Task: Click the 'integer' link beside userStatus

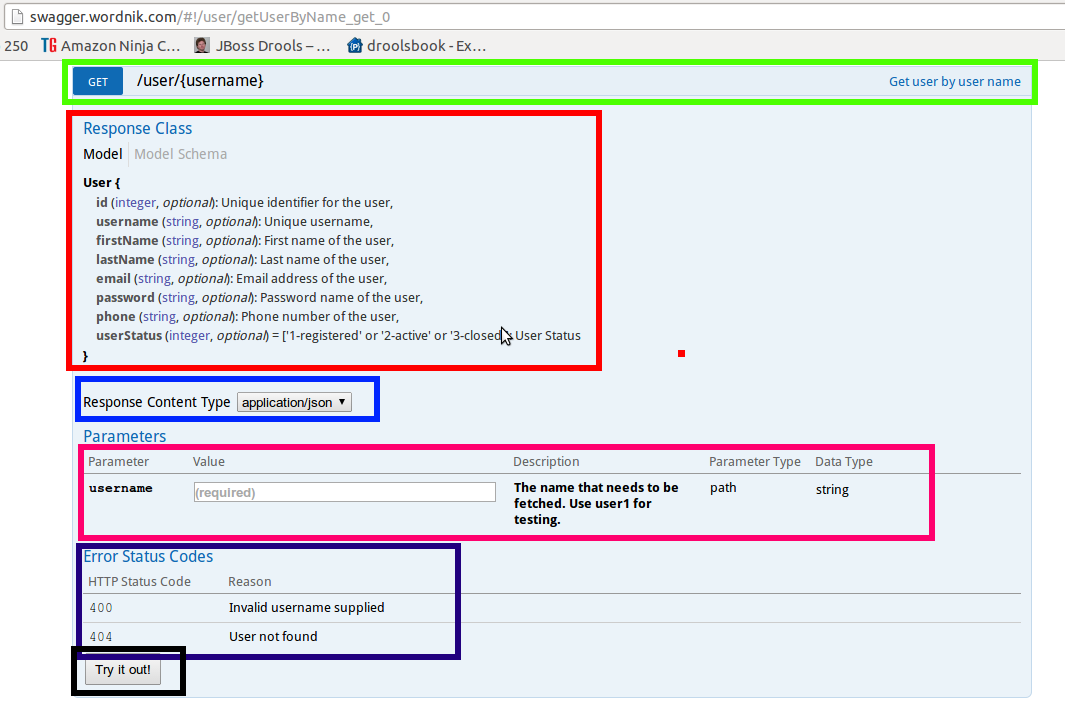Action: 189,335
